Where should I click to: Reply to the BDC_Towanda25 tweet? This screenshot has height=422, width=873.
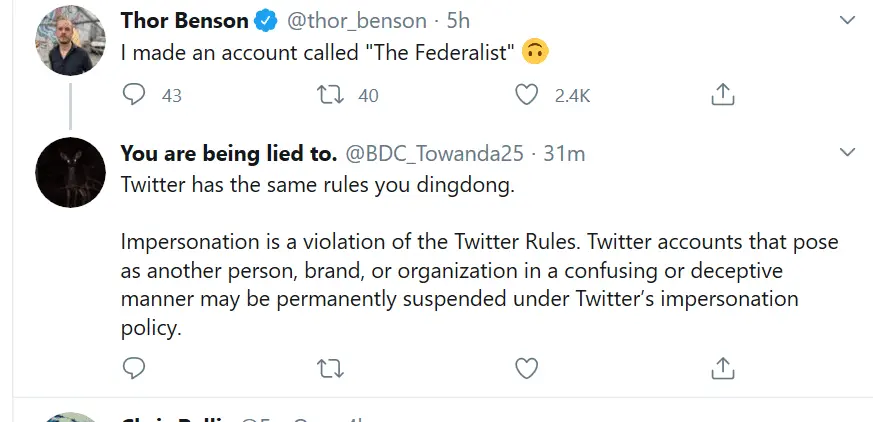pos(135,369)
